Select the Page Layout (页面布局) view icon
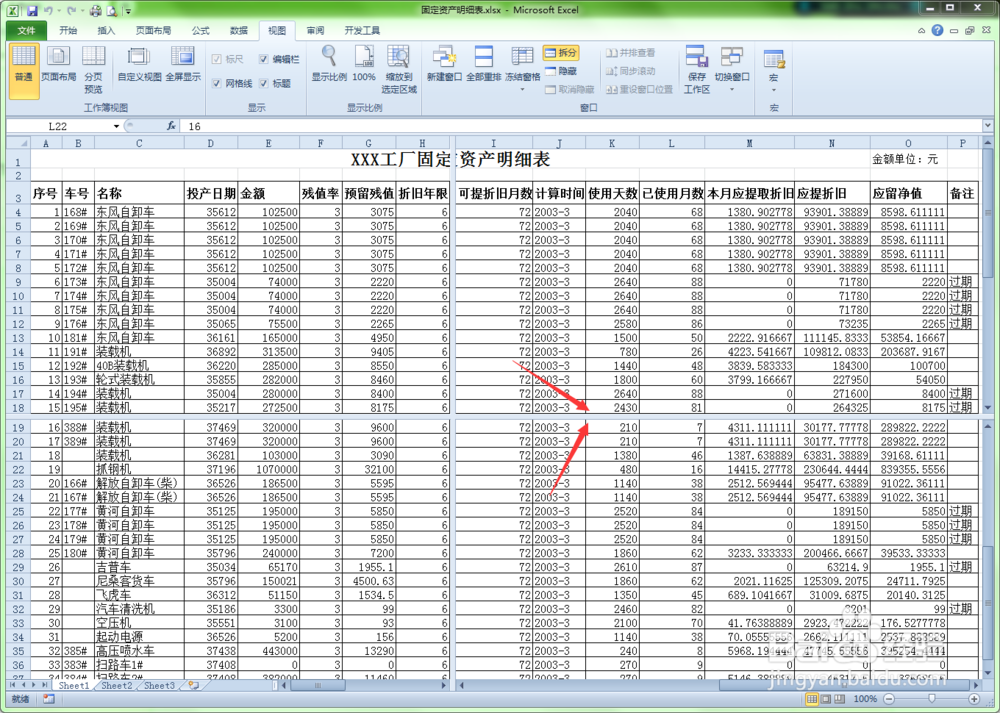The image size is (1000, 713). pyautogui.click(x=58, y=65)
